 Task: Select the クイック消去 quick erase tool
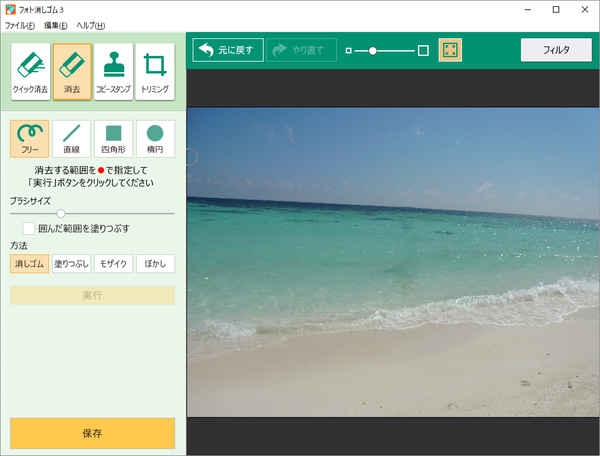31,72
